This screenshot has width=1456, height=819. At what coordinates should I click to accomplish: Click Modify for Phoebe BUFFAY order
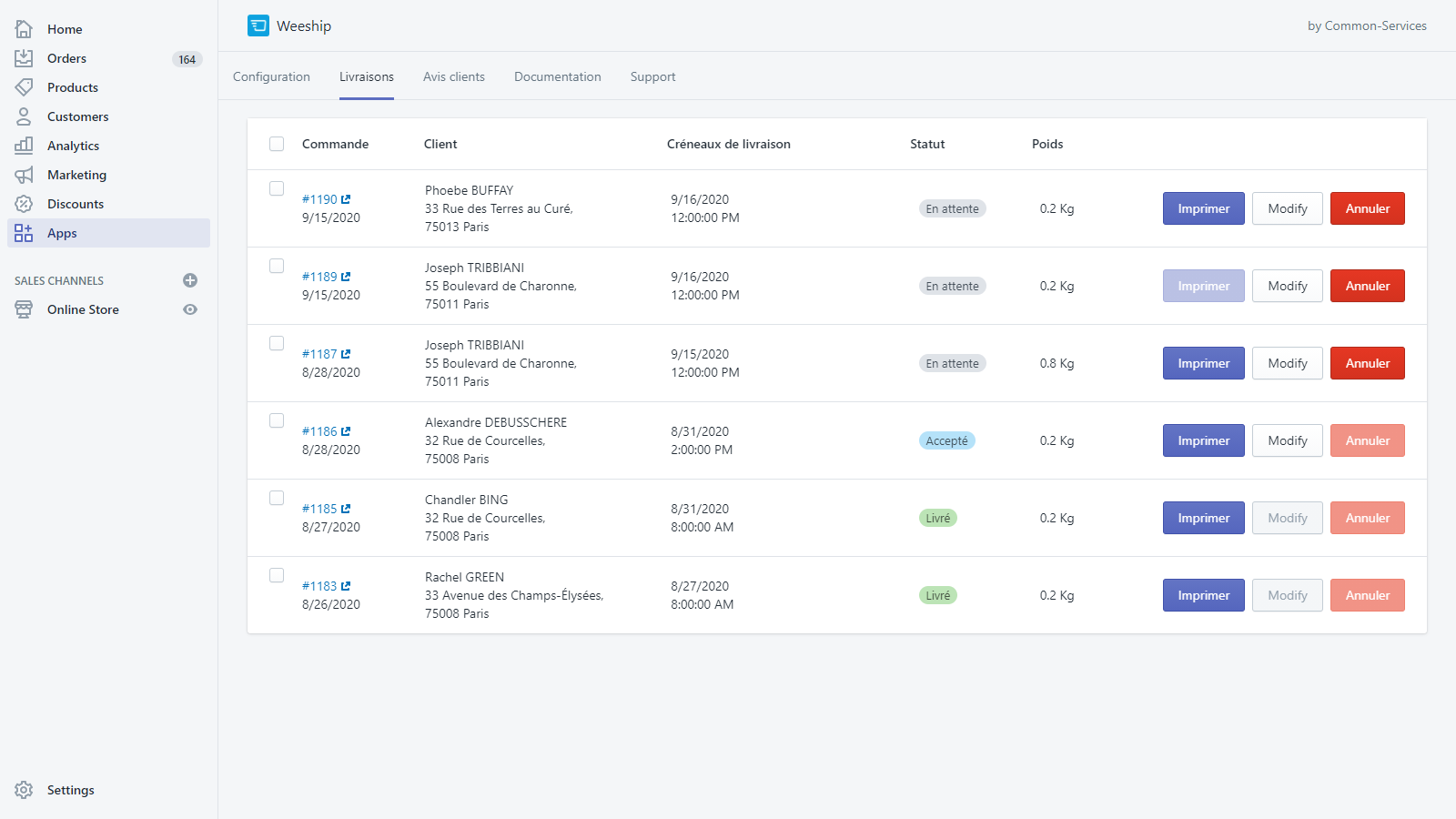[x=1288, y=208]
